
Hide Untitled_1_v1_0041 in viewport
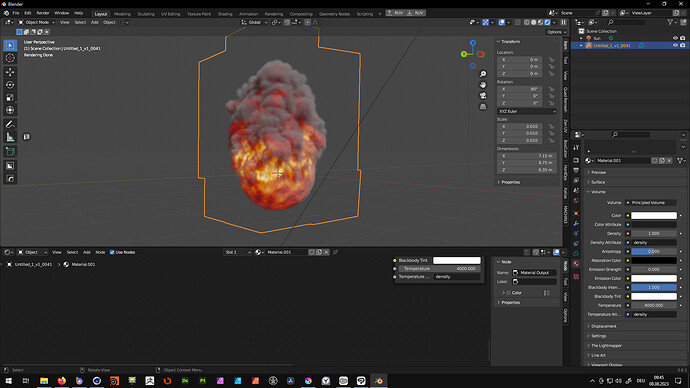coord(675,45)
